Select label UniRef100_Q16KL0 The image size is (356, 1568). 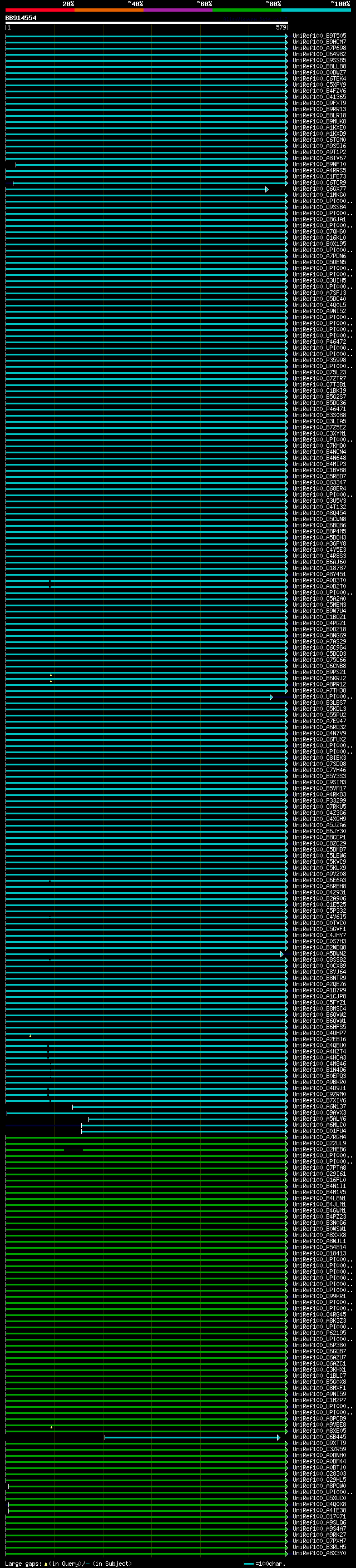pyautogui.click(x=319, y=238)
